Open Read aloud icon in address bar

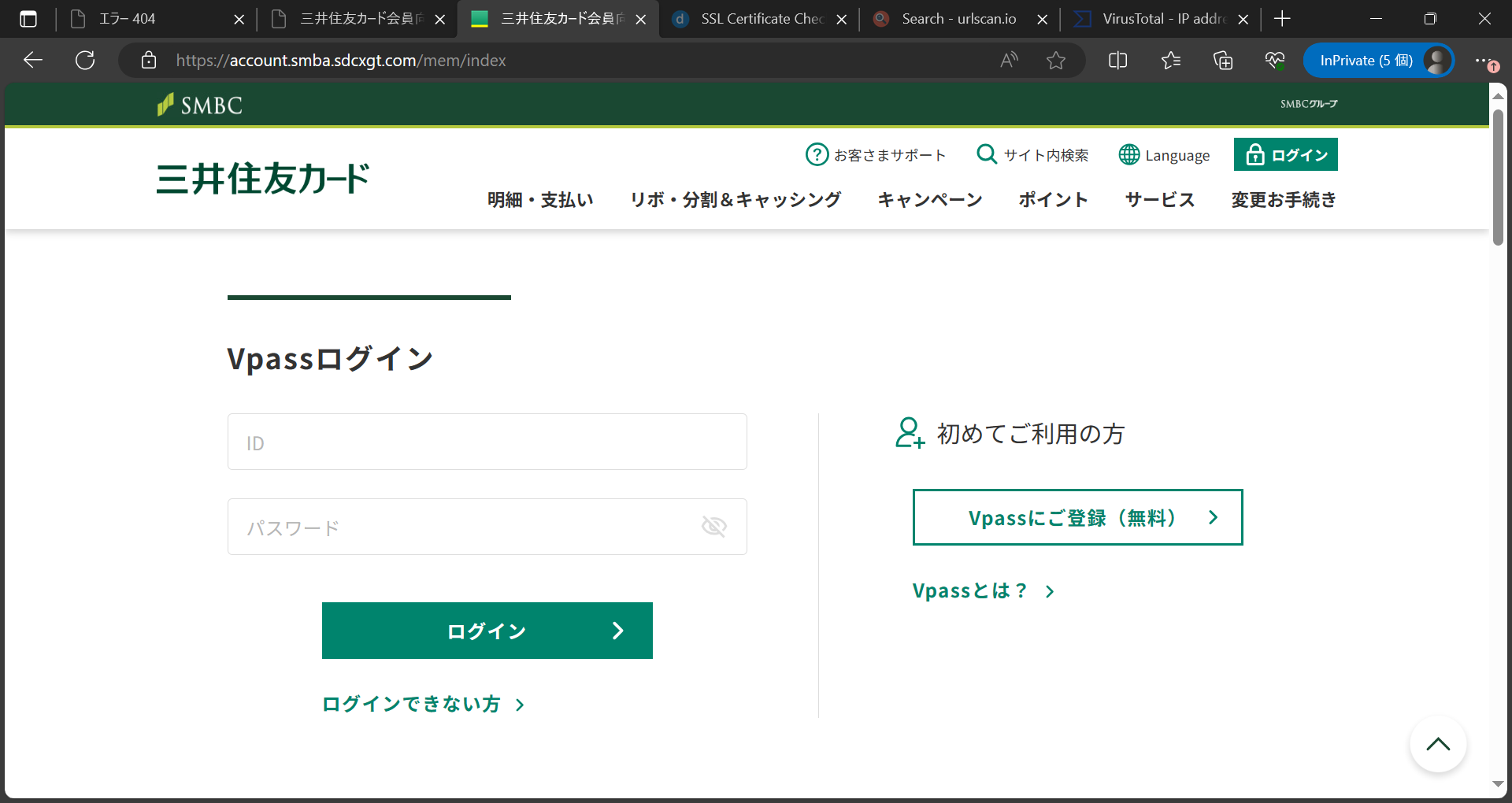coord(1009,60)
